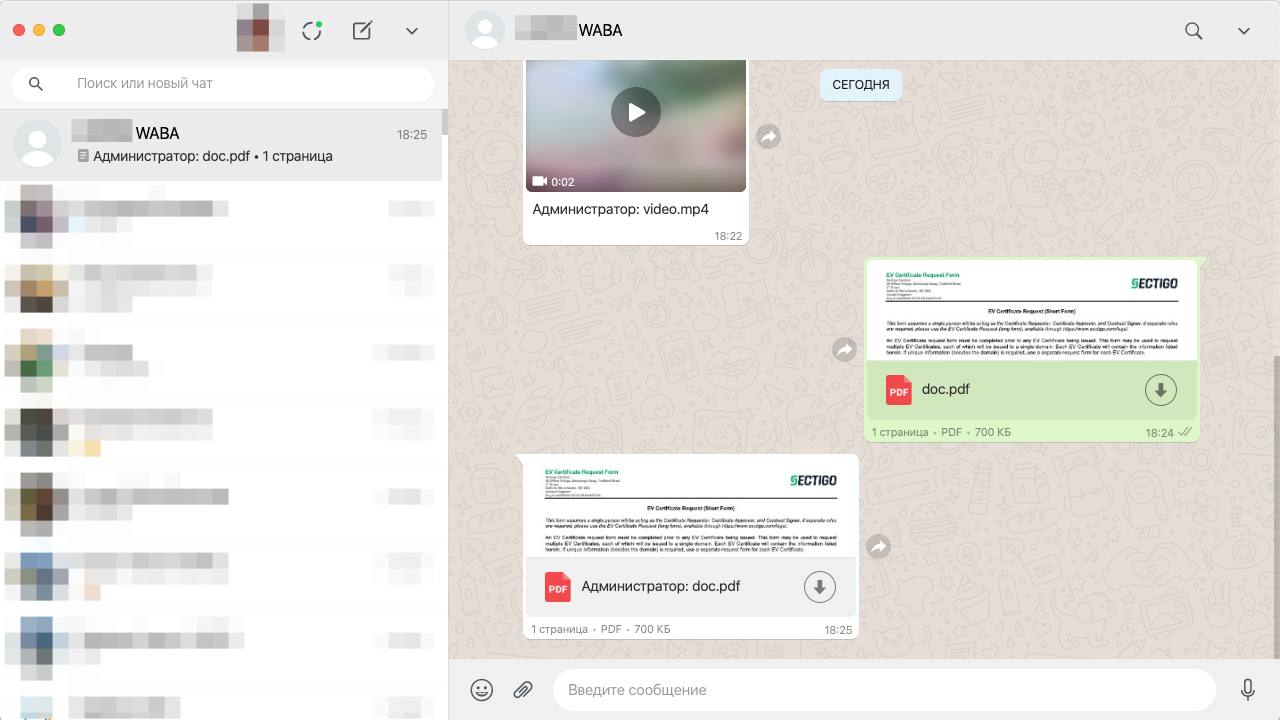Start a new chat with the compose icon

click(x=362, y=31)
